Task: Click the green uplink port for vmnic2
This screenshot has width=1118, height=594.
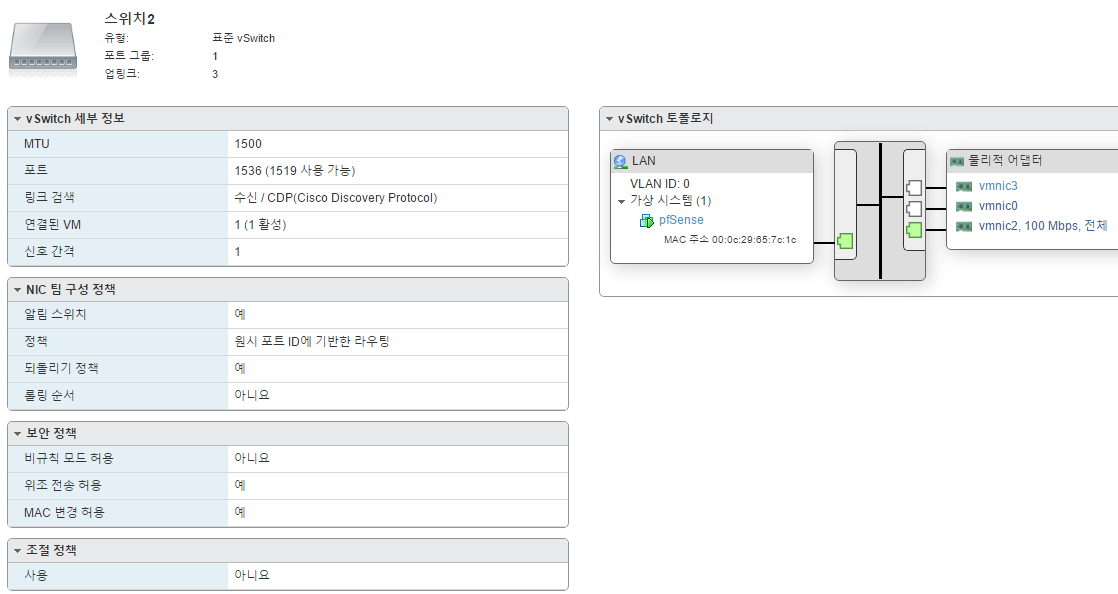Action: point(914,230)
